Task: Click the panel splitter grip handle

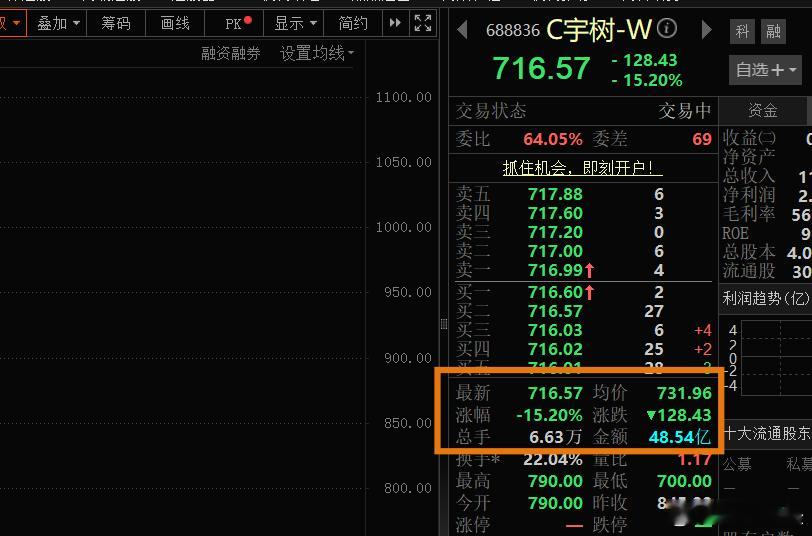Action: (x=444, y=324)
